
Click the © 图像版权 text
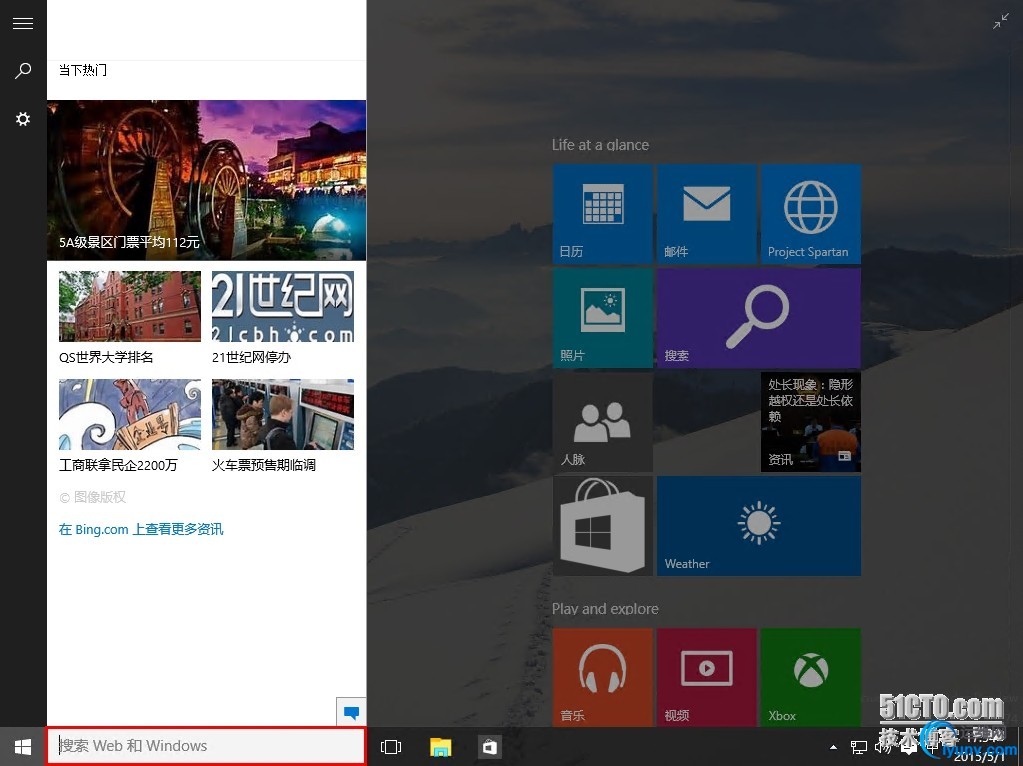pyautogui.click(x=92, y=497)
